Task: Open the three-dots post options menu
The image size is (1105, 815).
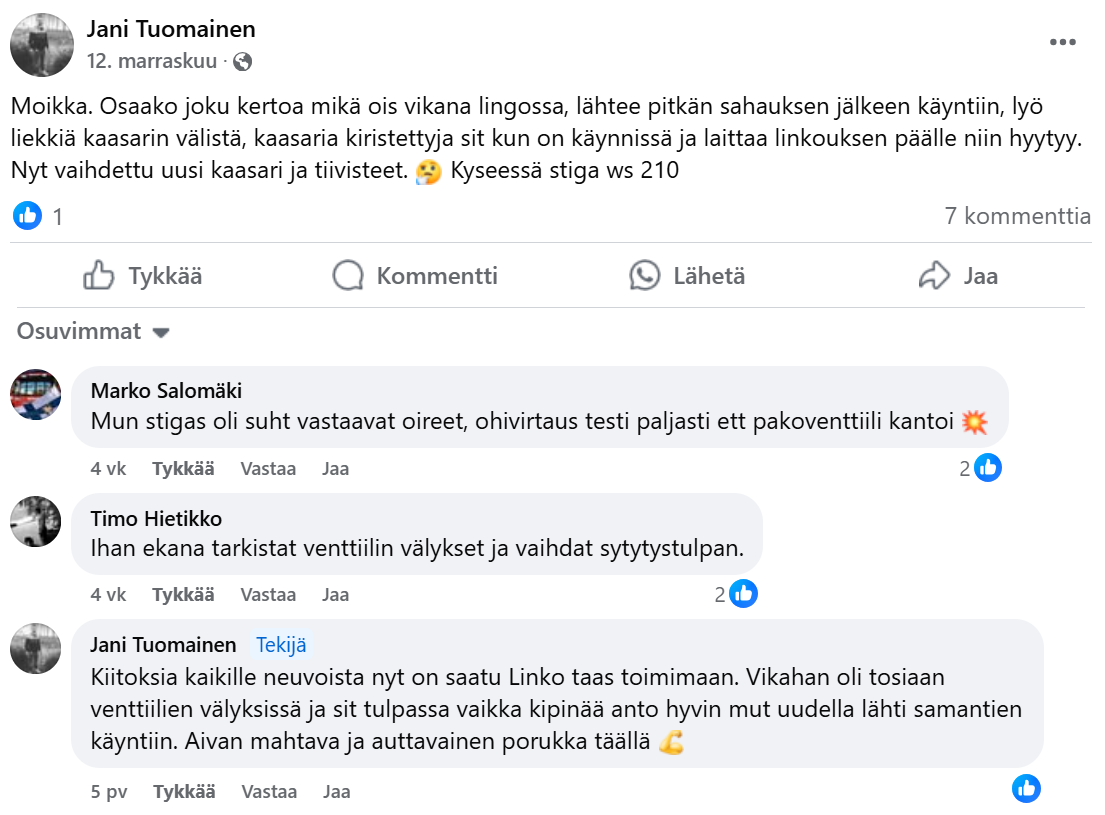Action: (x=1063, y=42)
